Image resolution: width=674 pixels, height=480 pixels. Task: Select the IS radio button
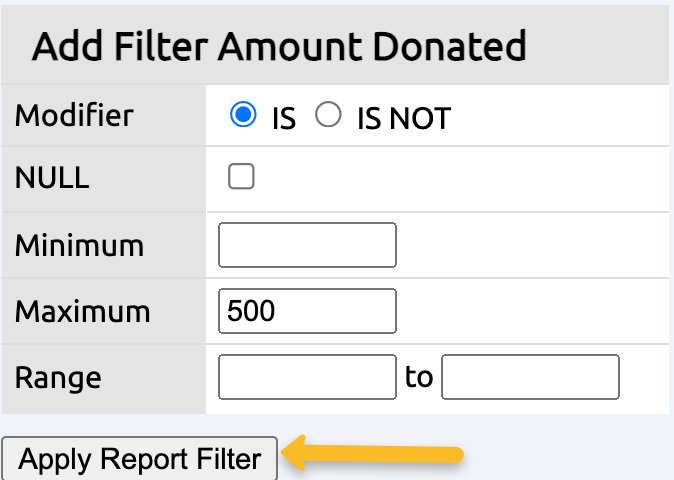(242, 116)
